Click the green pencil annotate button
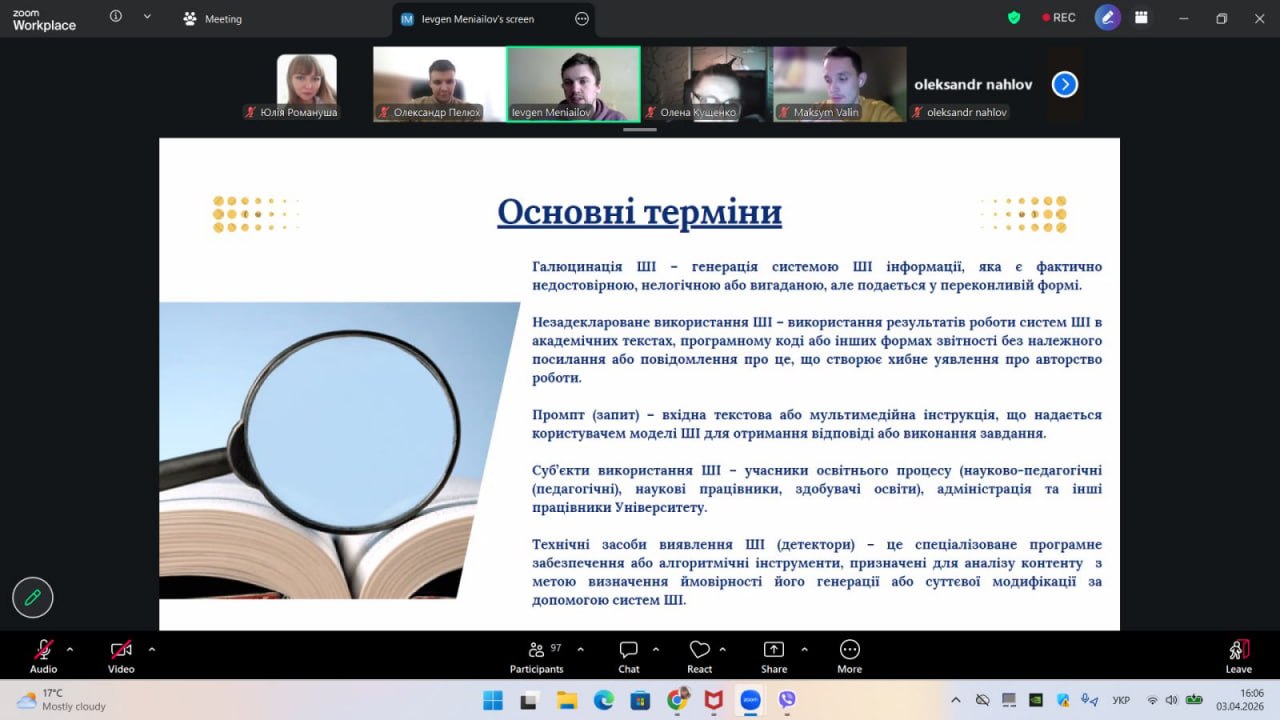 click(x=33, y=597)
